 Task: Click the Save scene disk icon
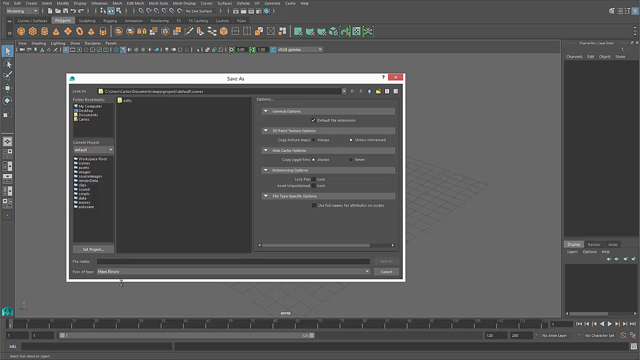point(65,11)
